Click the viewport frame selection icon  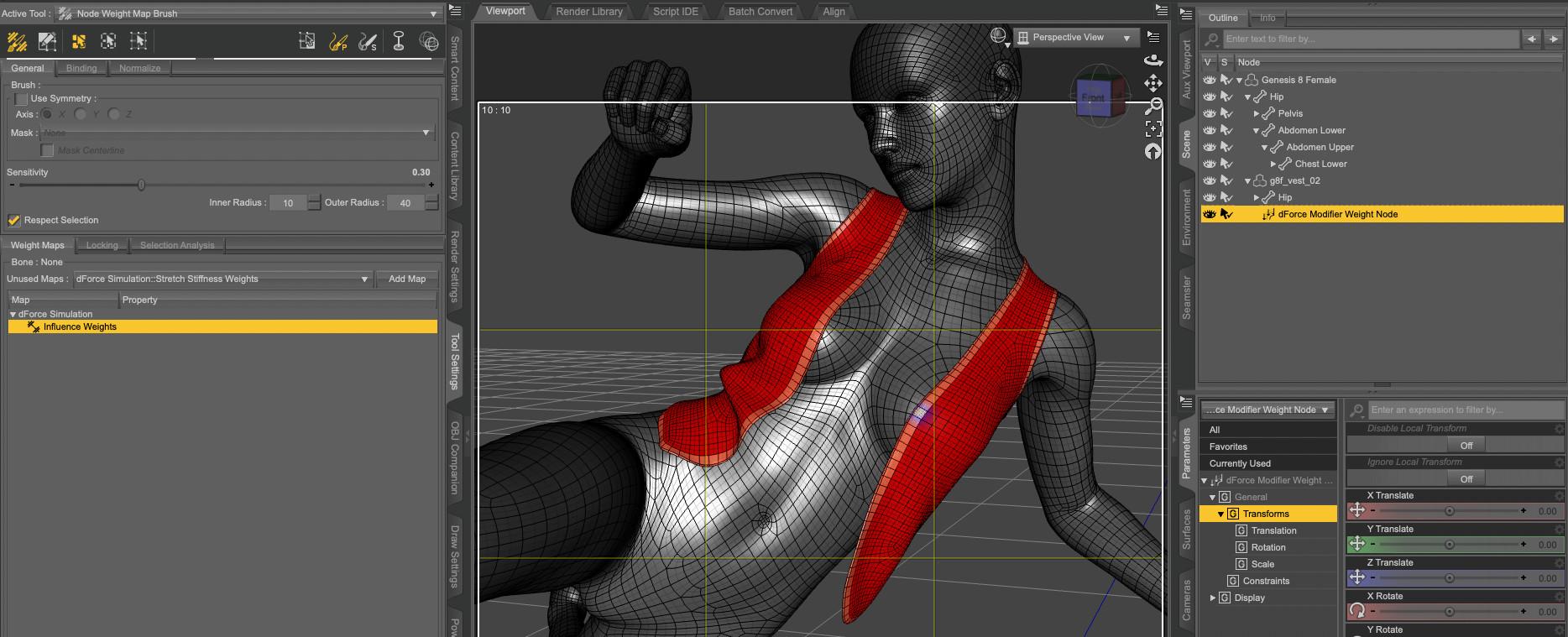pyautogui.click(x=1153, y=128)
